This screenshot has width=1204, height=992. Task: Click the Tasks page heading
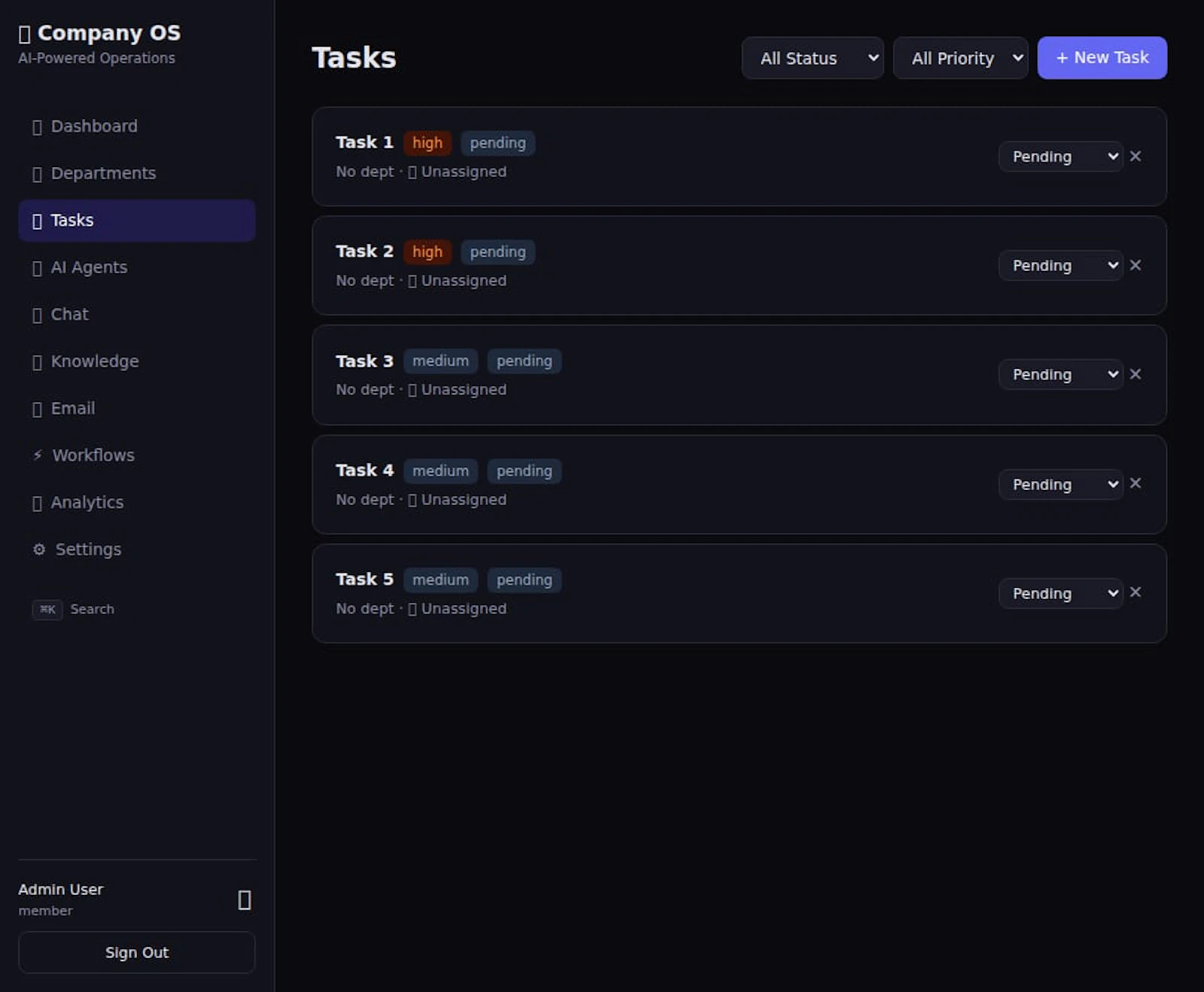354,58
